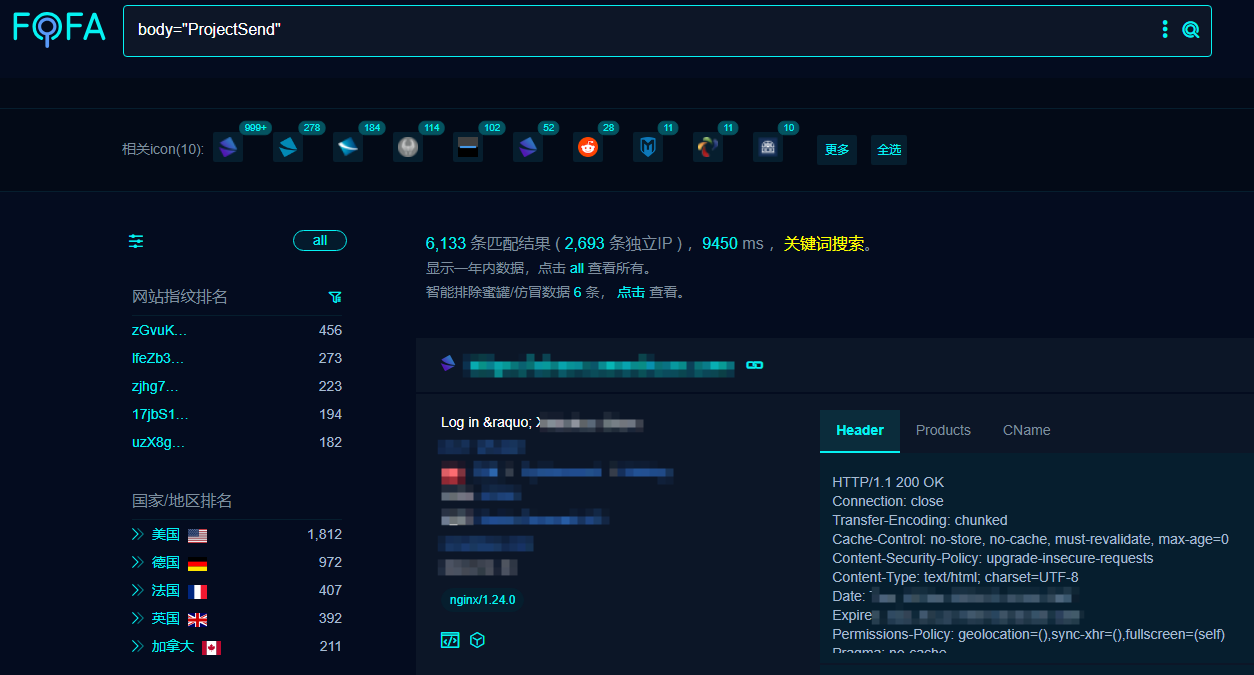The height and width of the screenshot is (675, 1254).
Task: Click the Permissions-Policy header line
Action: [x=1028, y=634]
